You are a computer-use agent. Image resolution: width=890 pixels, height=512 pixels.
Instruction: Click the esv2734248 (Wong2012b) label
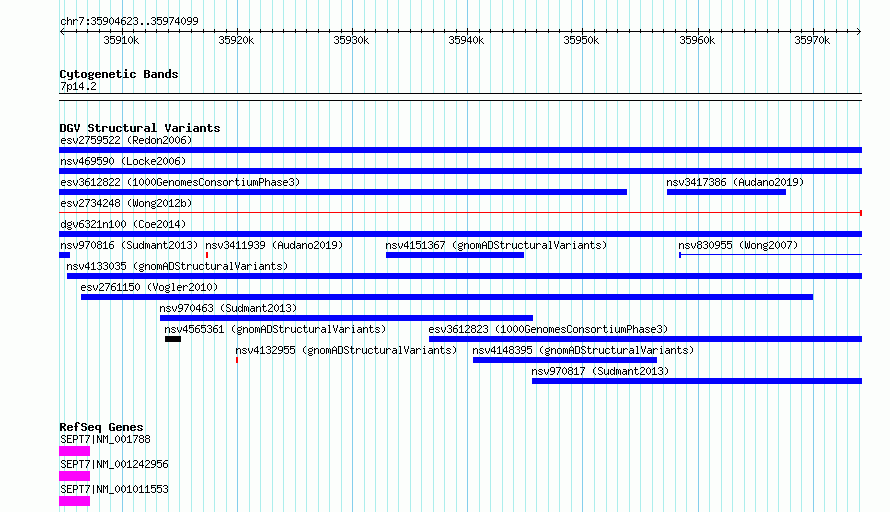tap(126, 203)
